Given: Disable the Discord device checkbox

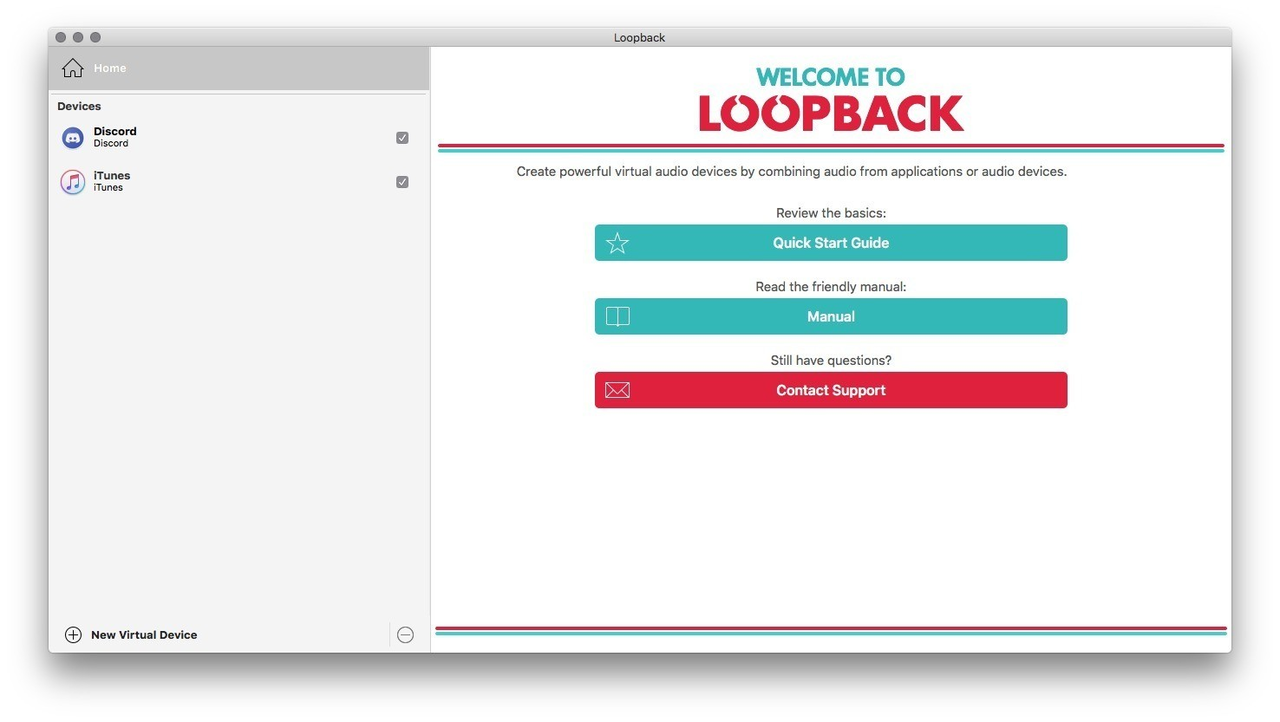Looking at the screenshot, I should coord(402,138).
